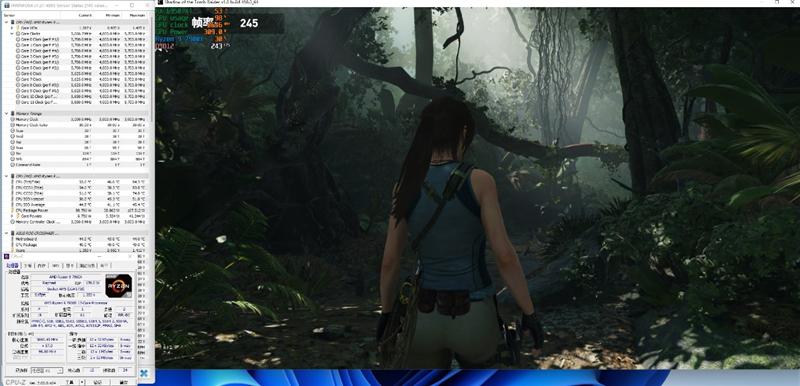
Task: Switch to the 内存 (Memory) tab in CPU-Z
Action: 41,266
